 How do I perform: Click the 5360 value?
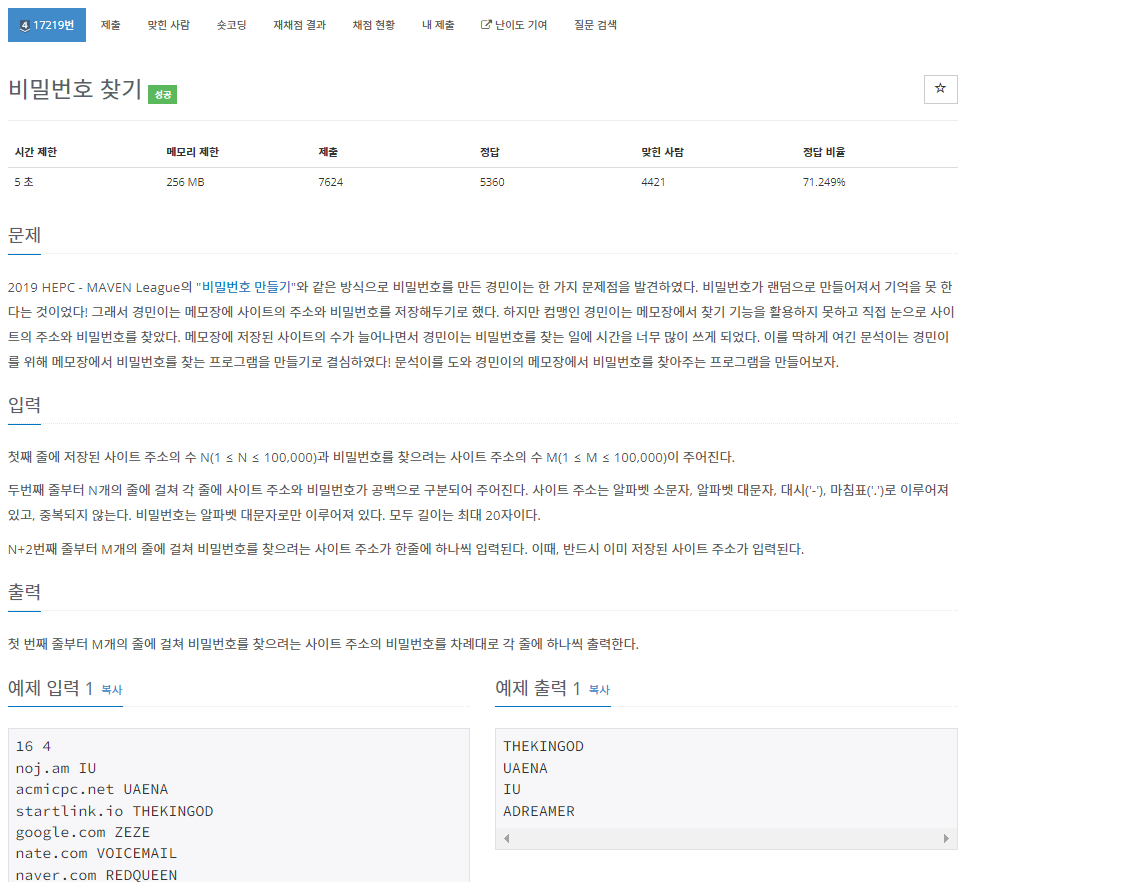(x=492, y=182)
